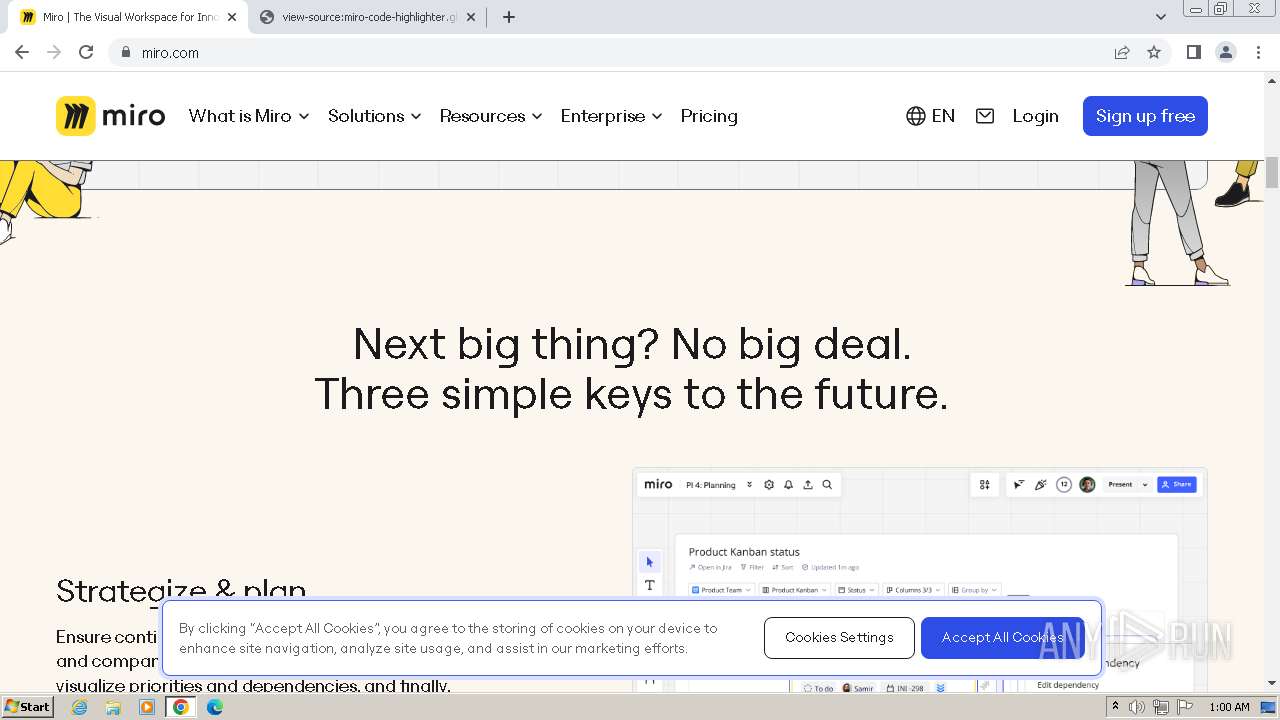
Task: Click Open in Jira link in the board mockup
Action: 711,568
